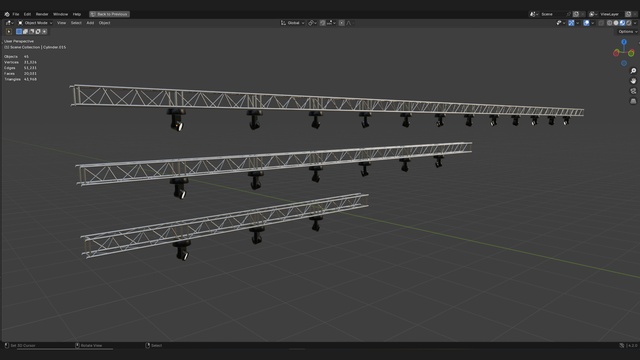Open the Add menu in viewport header
The height and width of the screenshot is (360, 640).
tap(90, 23)
